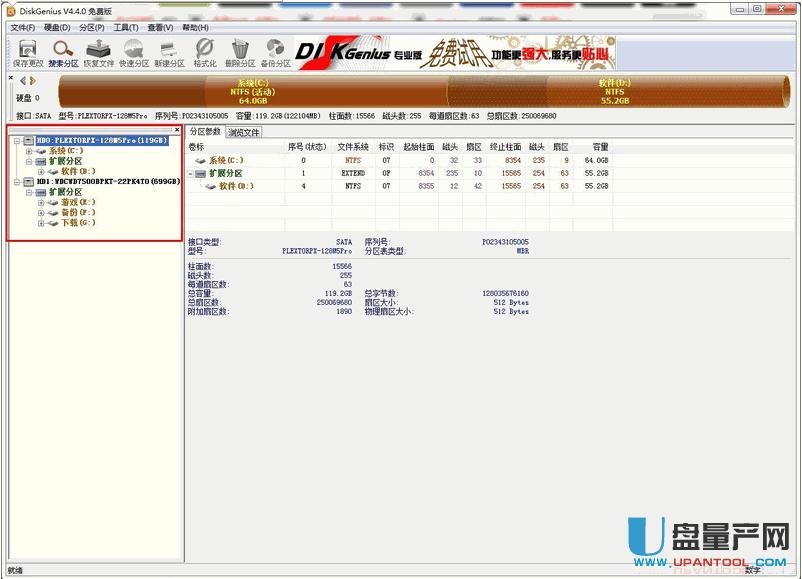The image size is (802, 579).
Task: Collapse the HD0 PLEXTOR disk tree node
Action: pyautogui.click(x=17, y=140)
